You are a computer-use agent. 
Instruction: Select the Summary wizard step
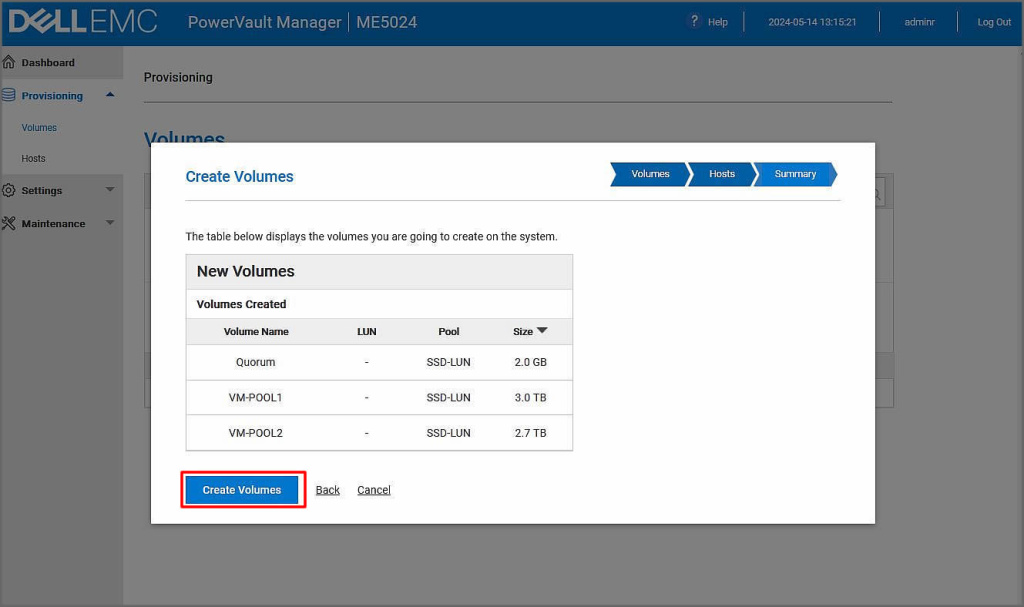[x=795, y=174]
